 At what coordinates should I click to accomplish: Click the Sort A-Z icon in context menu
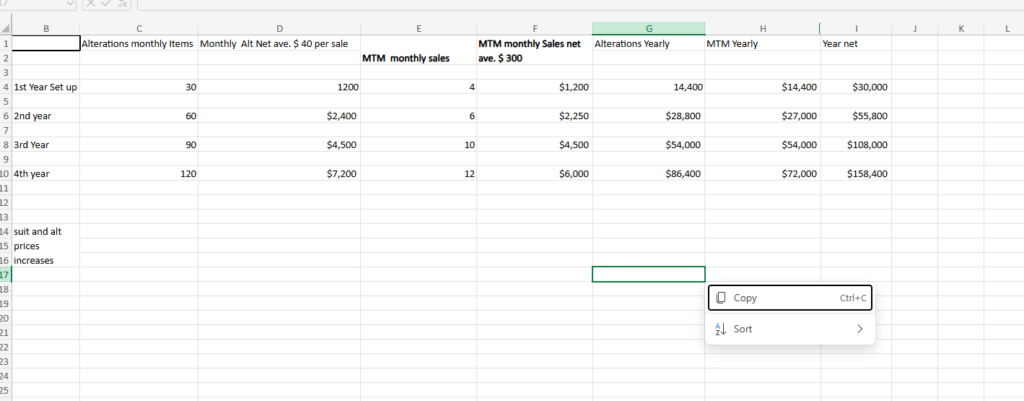coord(720,328)
